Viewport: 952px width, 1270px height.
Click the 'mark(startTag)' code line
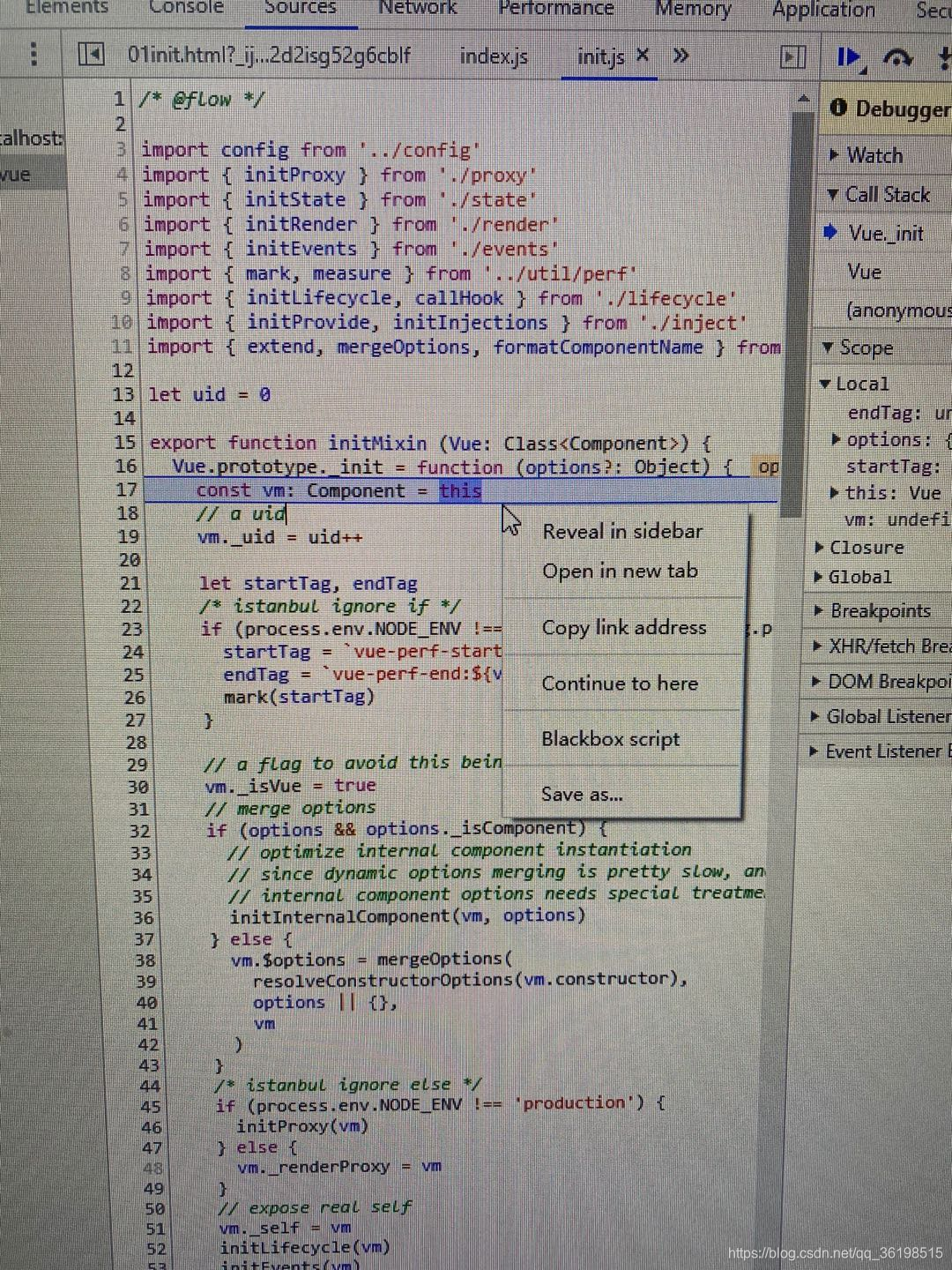[299, 697]
